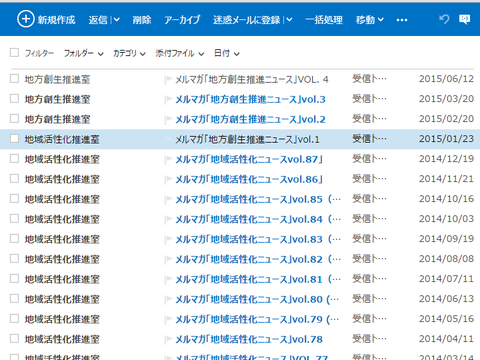Check the box for 2015/01/23 email
The image size is (480, 360).
coord(14,139)
